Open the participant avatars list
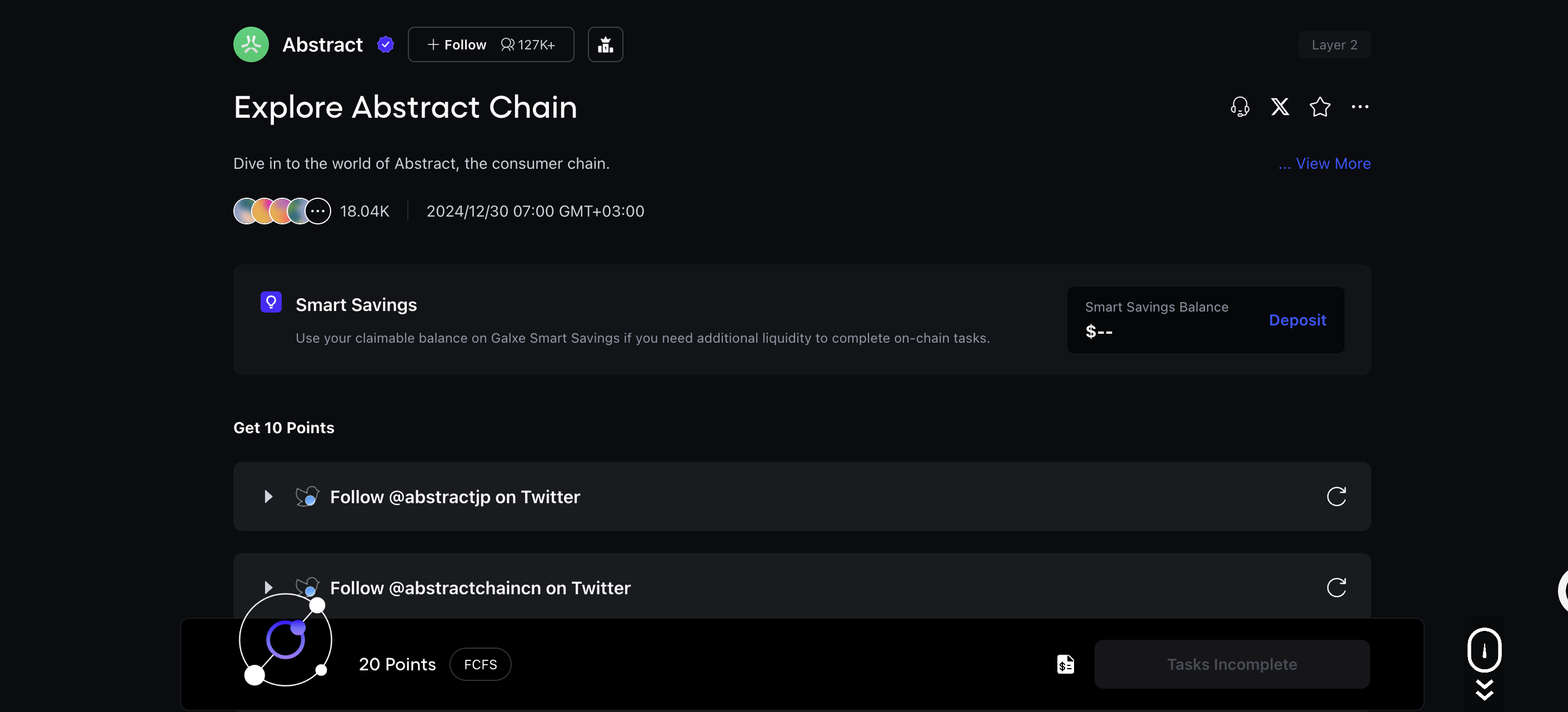This screenshot has width=1568, height=712. 282,211
